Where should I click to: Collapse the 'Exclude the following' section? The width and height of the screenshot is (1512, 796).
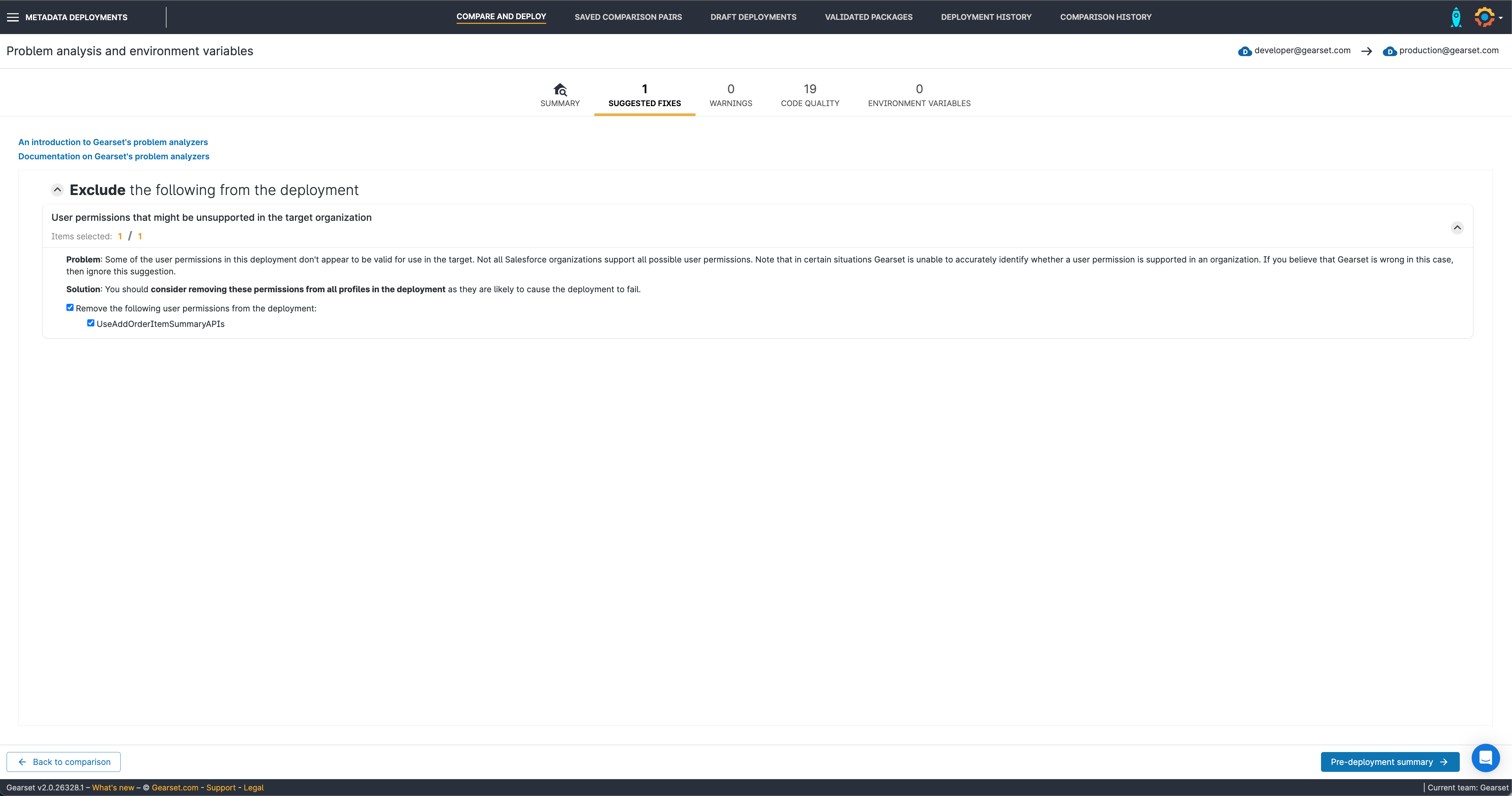click(x=57, y=190)
